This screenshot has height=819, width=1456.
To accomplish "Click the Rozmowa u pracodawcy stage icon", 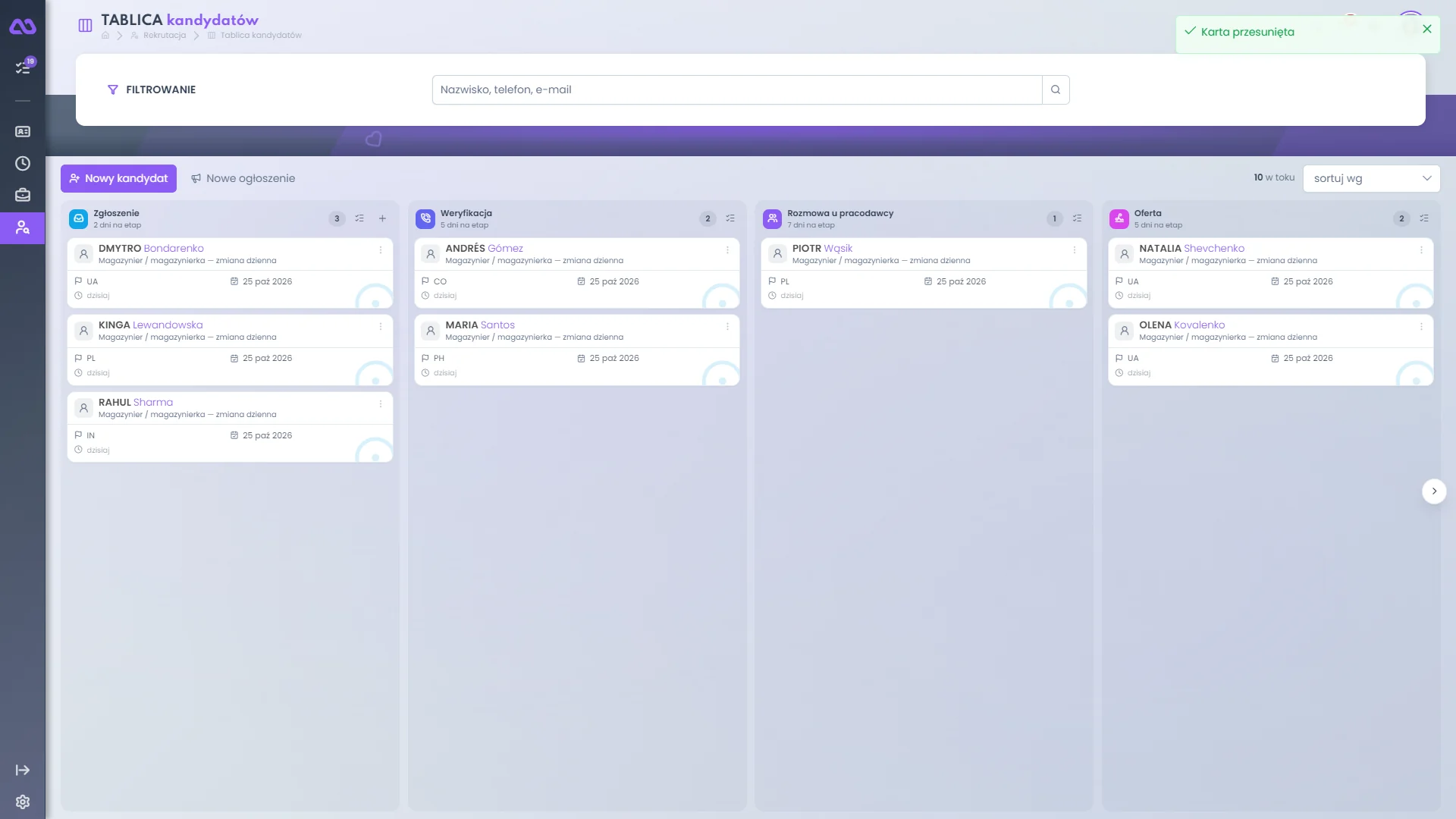I will tap(772, 218).
